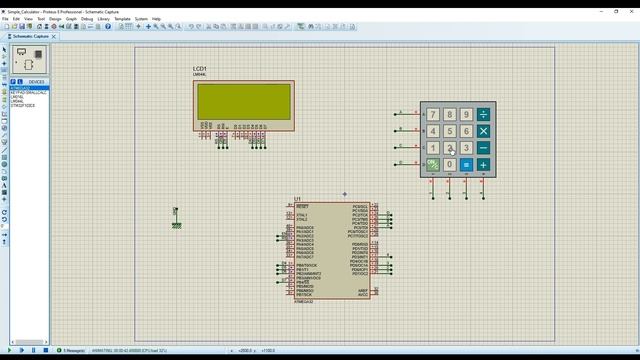Viewport: 640px width, 360px height.
Task: Stop the simulation
Action: pos(46,350)
